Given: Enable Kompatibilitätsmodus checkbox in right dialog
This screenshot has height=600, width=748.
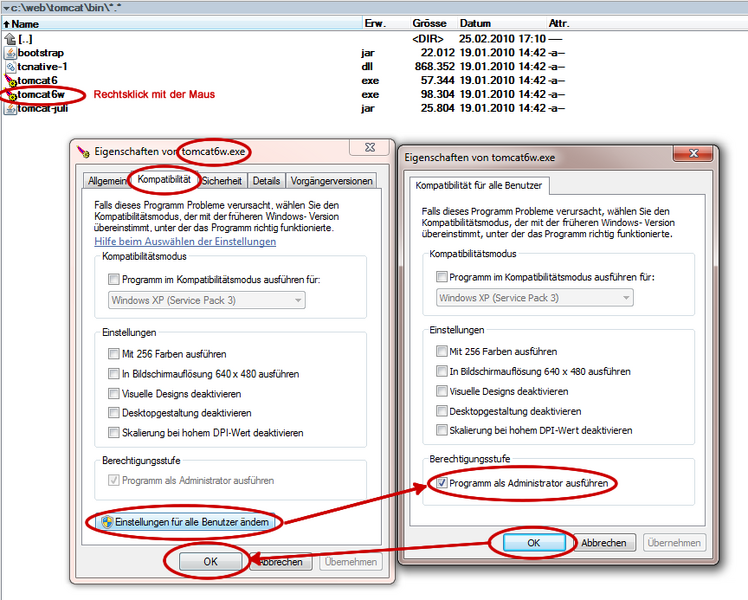Looking at the screenshot, I should coord(442,277).
